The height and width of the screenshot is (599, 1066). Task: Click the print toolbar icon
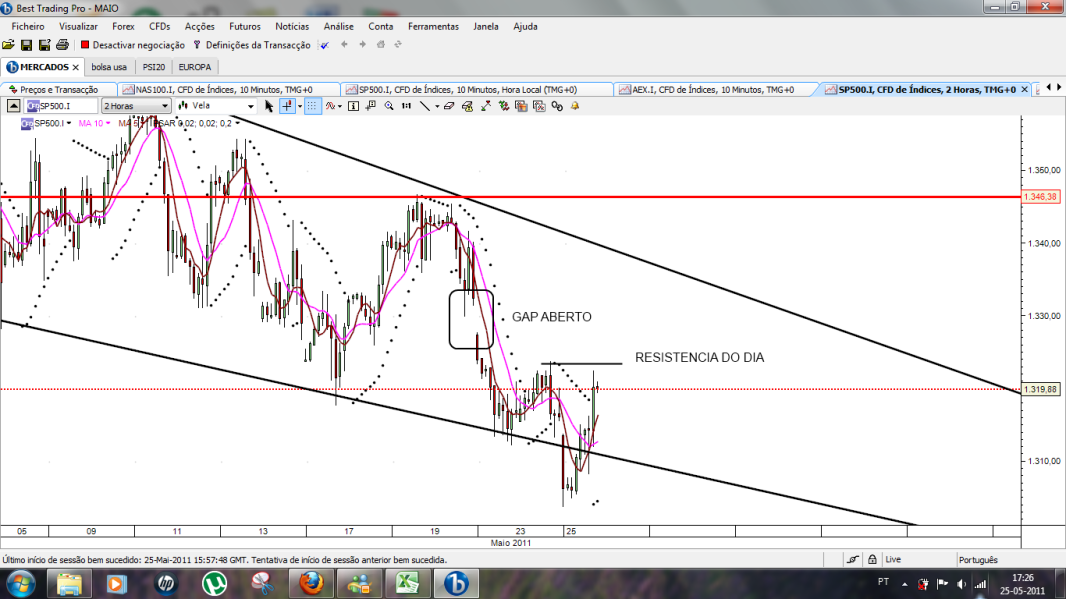(62, 45)
